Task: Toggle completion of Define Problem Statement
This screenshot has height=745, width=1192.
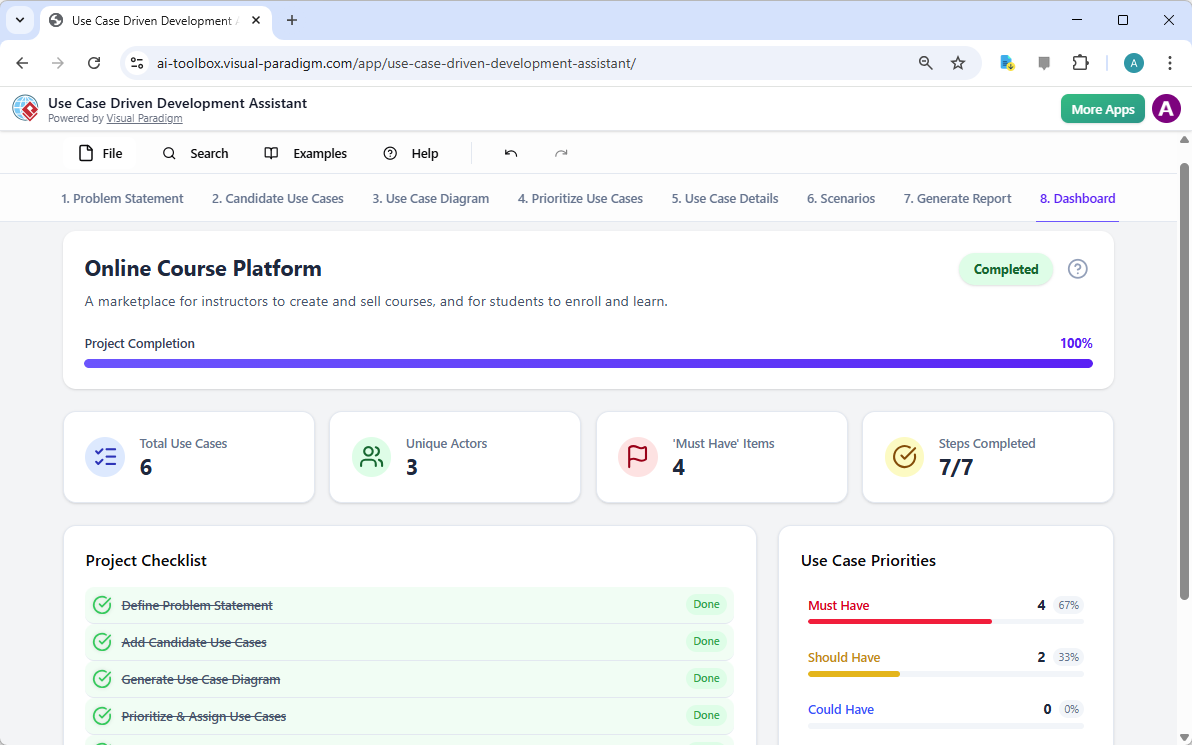Action: 101,604
